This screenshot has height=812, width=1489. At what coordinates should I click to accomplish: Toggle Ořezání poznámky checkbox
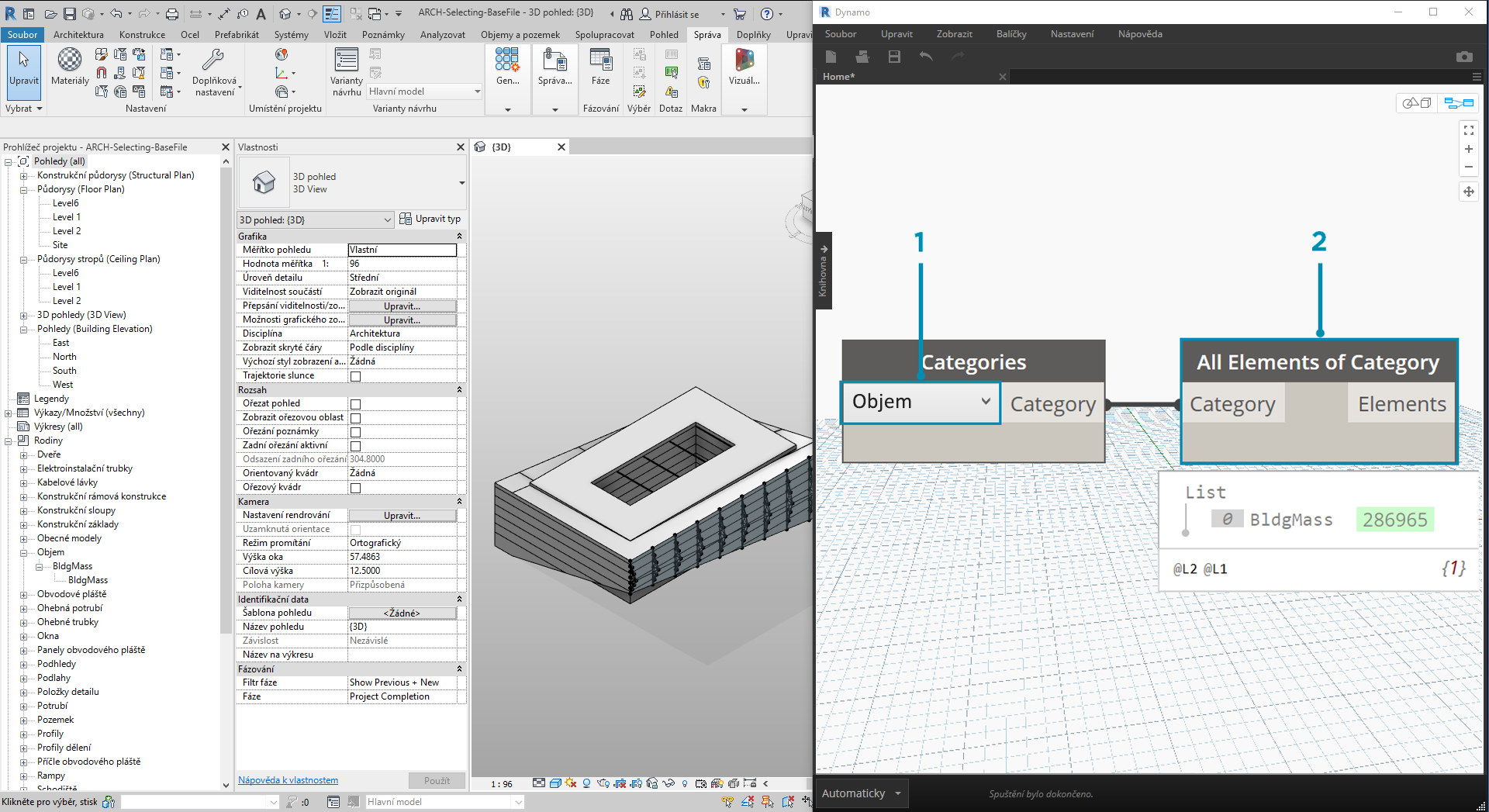[x=355, y=432]
